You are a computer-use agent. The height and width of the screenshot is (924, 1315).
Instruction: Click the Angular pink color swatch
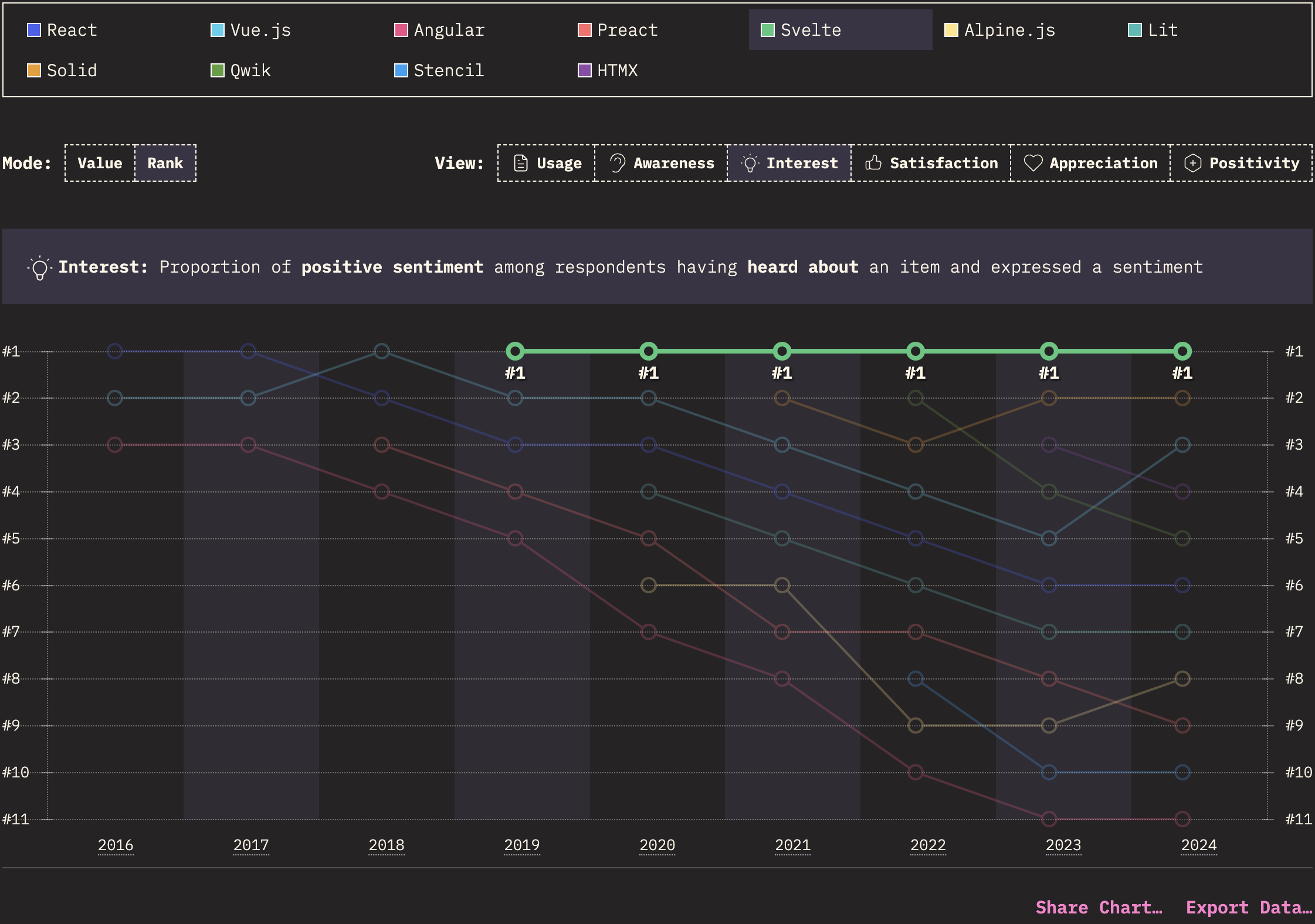pyautogui.click(x=401, y=30)
